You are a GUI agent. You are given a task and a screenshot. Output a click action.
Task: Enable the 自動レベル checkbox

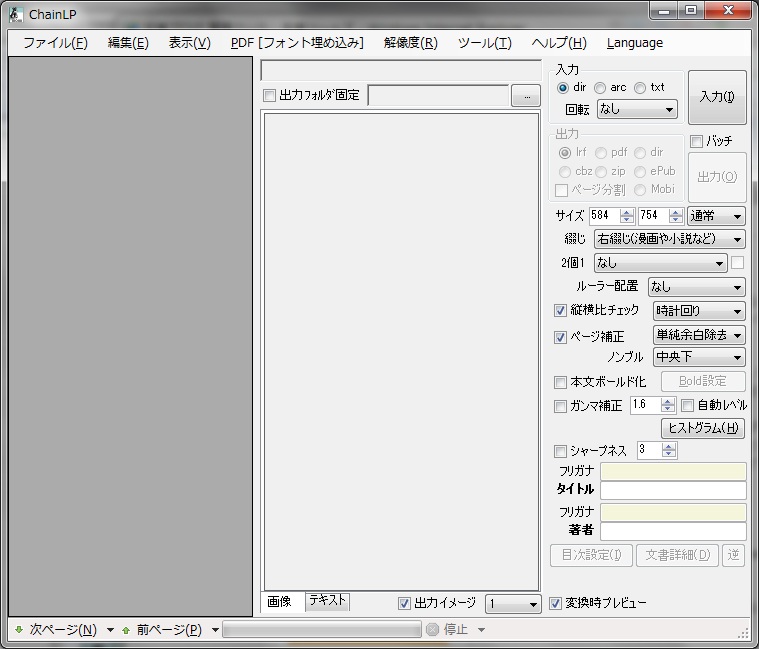687,406
